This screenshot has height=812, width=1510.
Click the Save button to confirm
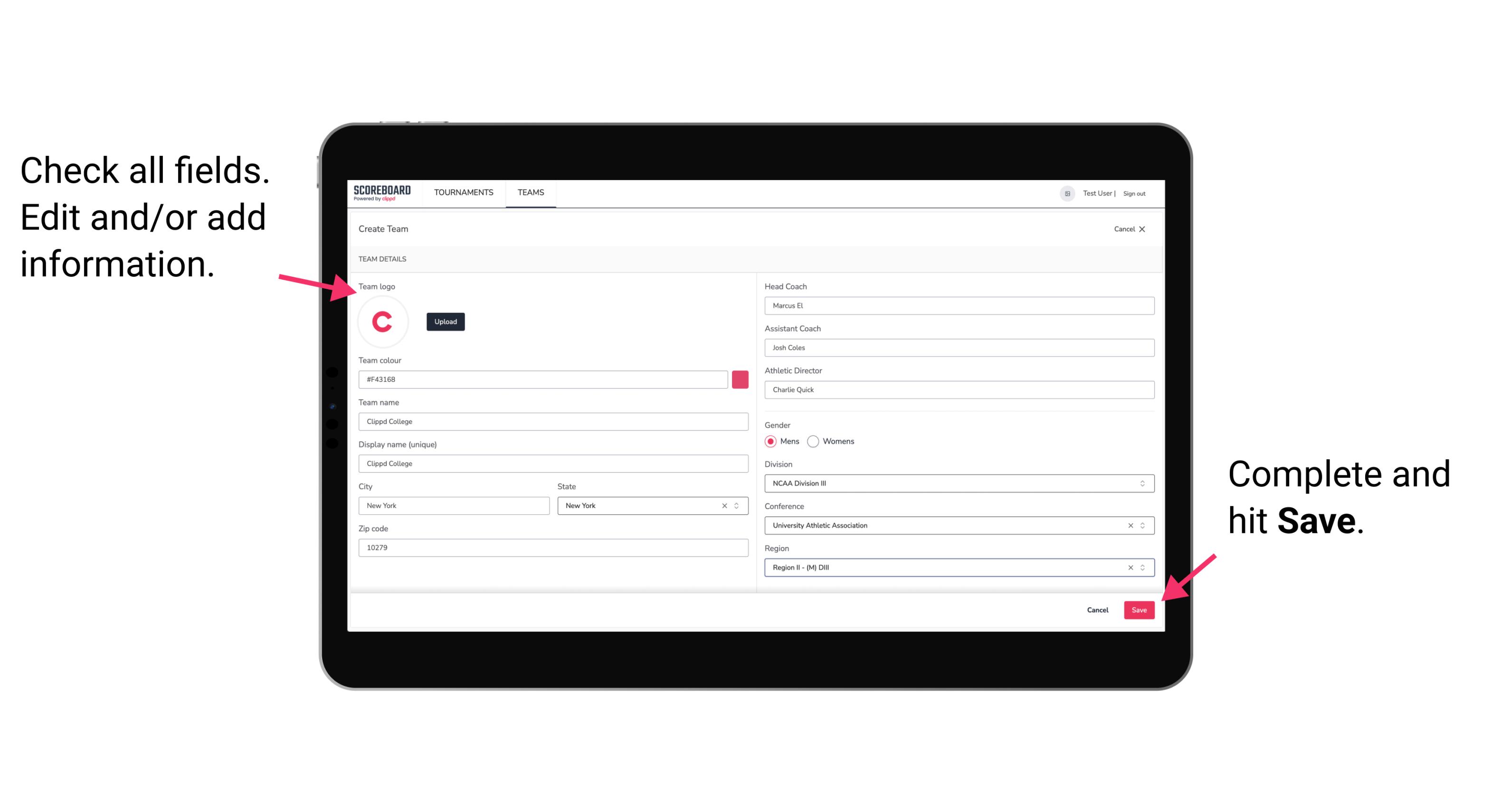(1139, 609)
